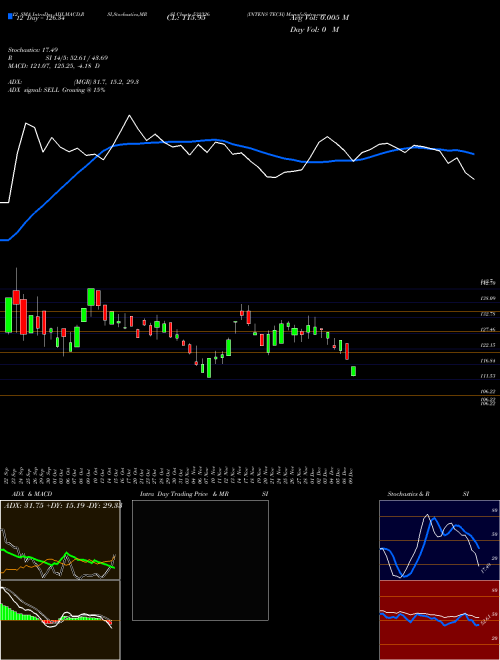
Task: Select the 'Stochastics: 17.49' readout
Action: point(32,50)
